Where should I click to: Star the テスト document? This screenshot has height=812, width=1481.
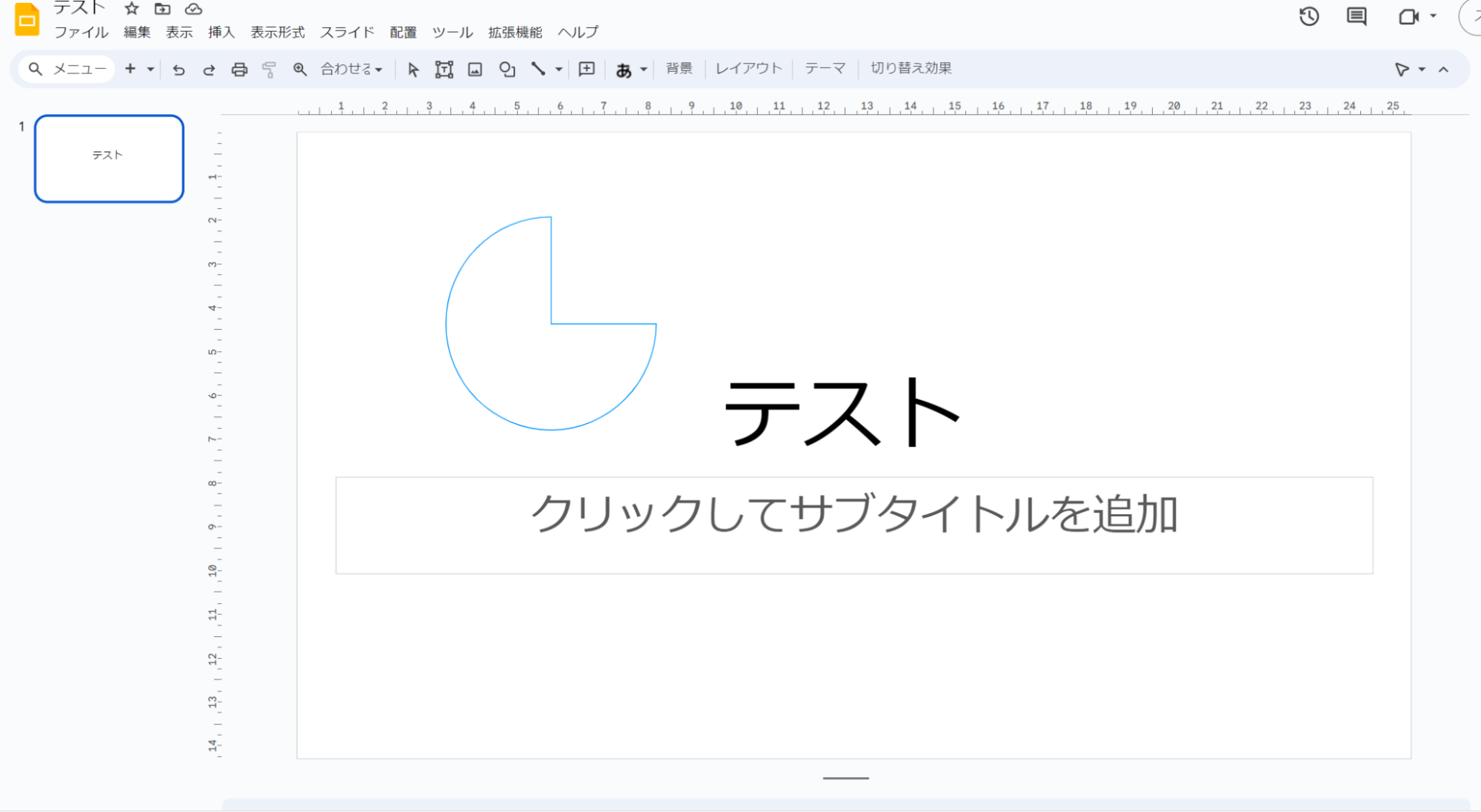click(x=132, y=9)
